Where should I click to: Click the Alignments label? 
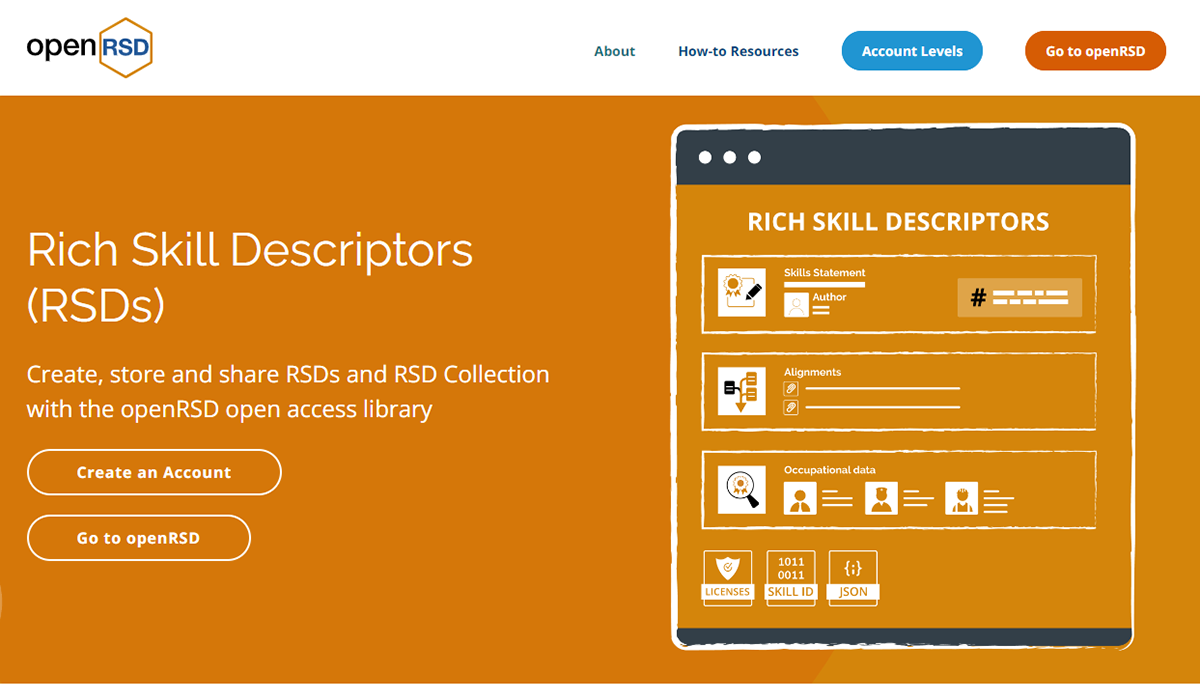tap(812, 372)
